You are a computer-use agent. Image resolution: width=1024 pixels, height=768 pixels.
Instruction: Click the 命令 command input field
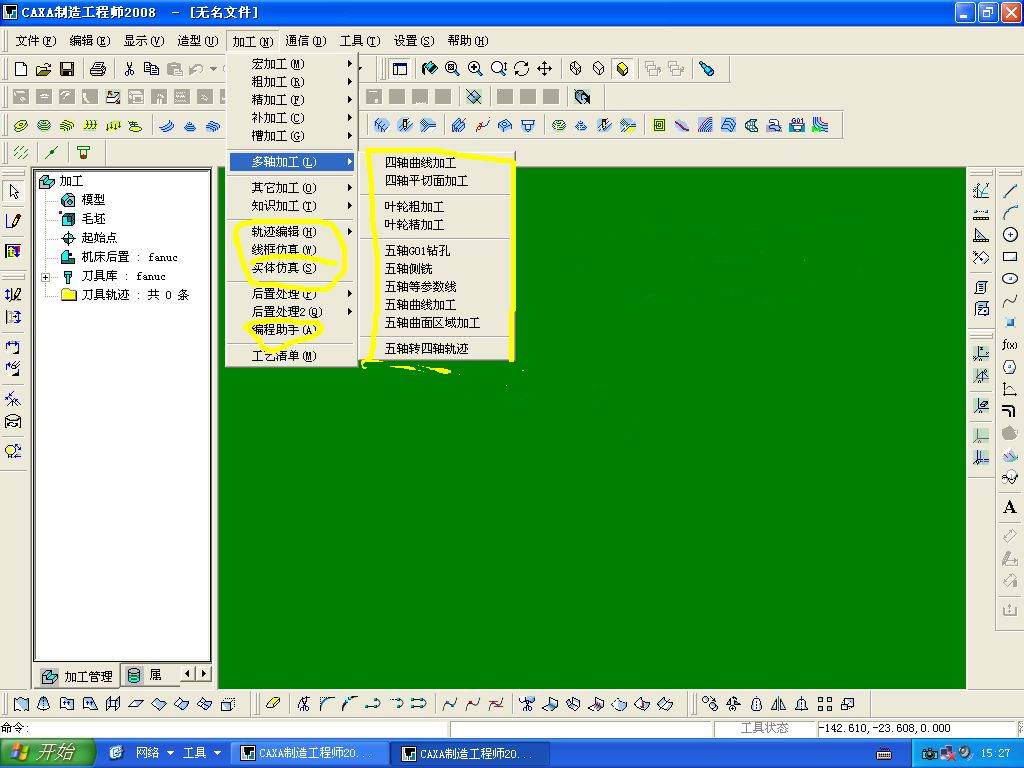click(x=238, y=728)
